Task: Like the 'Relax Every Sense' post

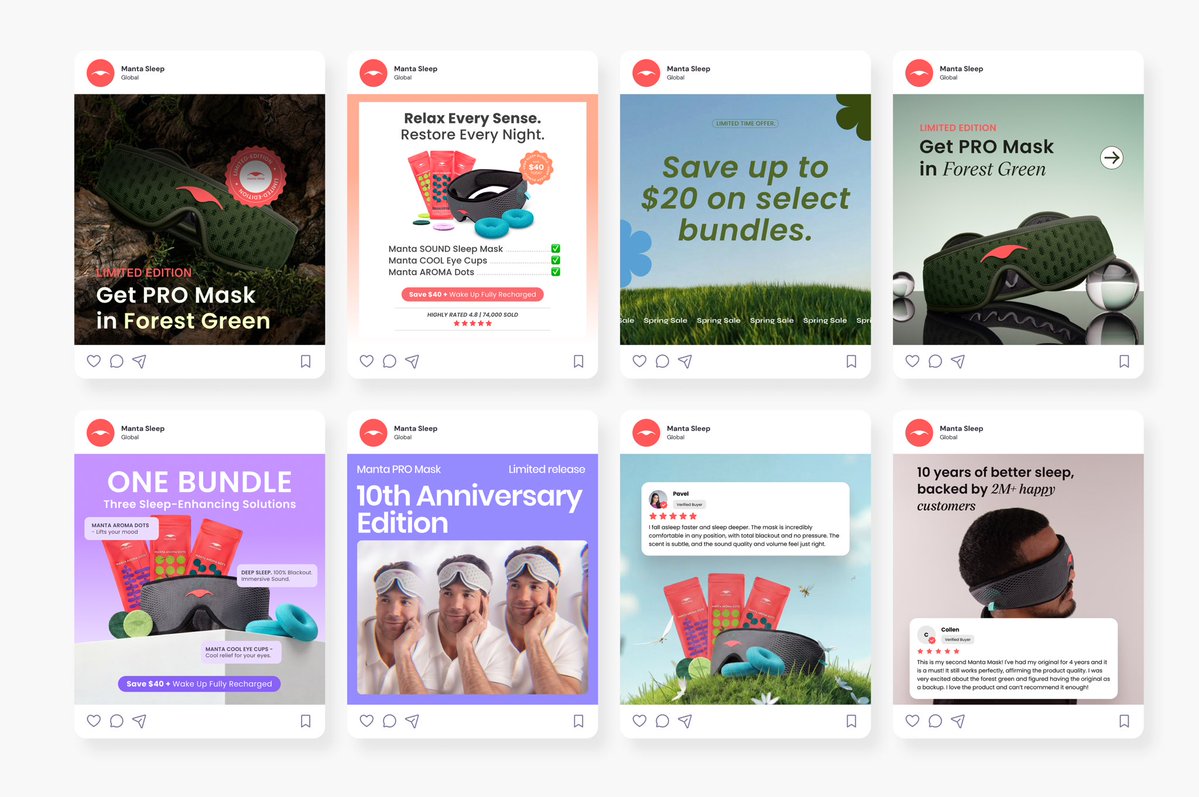Action: [x=366, y=361]
